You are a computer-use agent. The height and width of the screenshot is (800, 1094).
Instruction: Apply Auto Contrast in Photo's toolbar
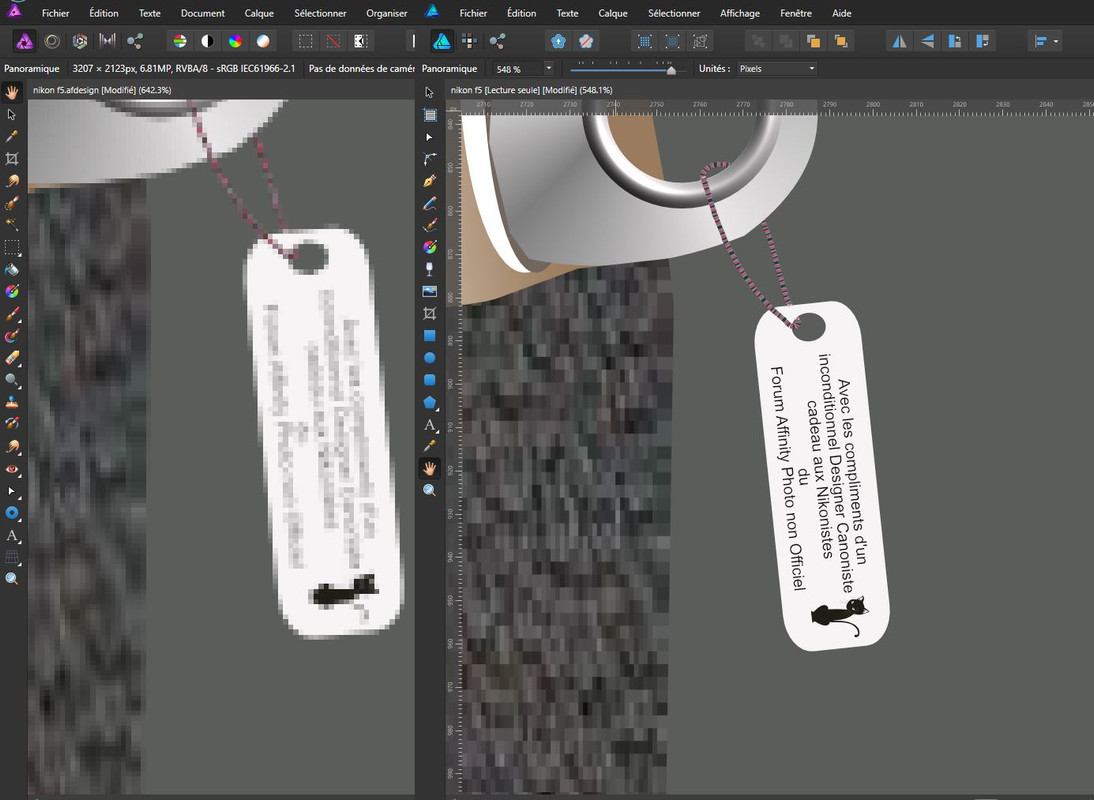click(x=207, y=42)
